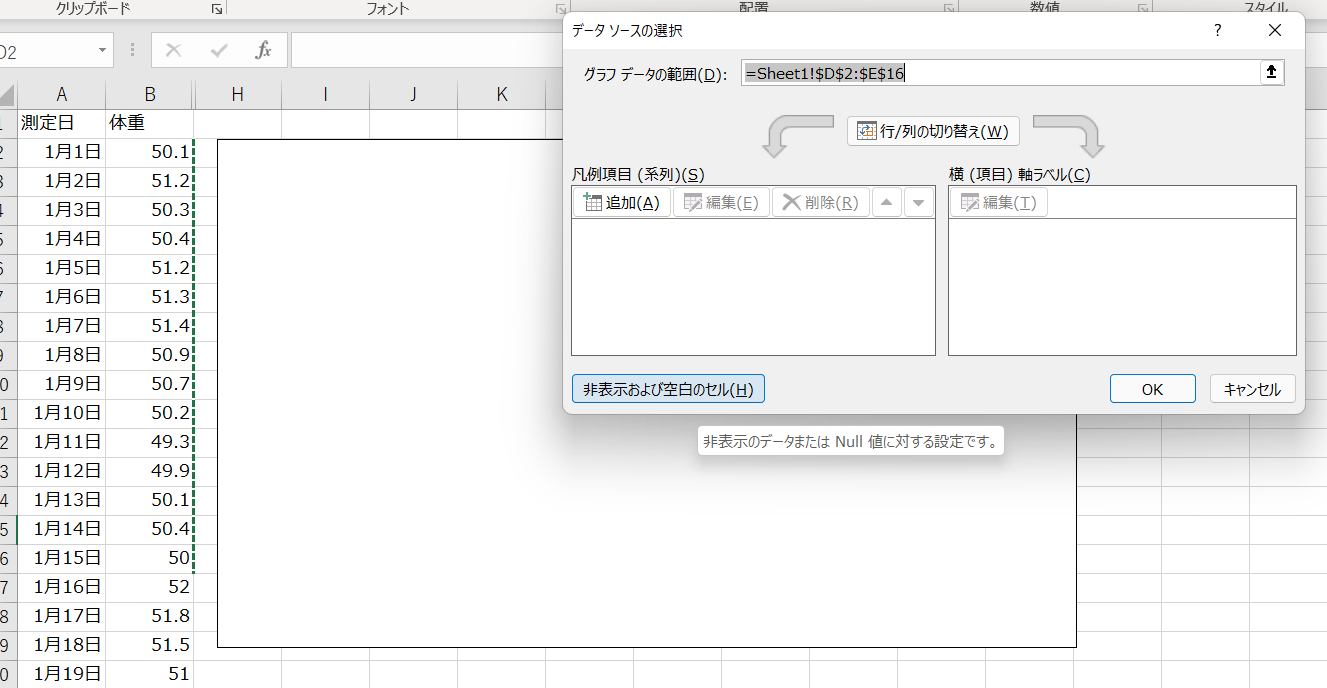
Task: Open help with the dialog question mark
Action: 1217,30
